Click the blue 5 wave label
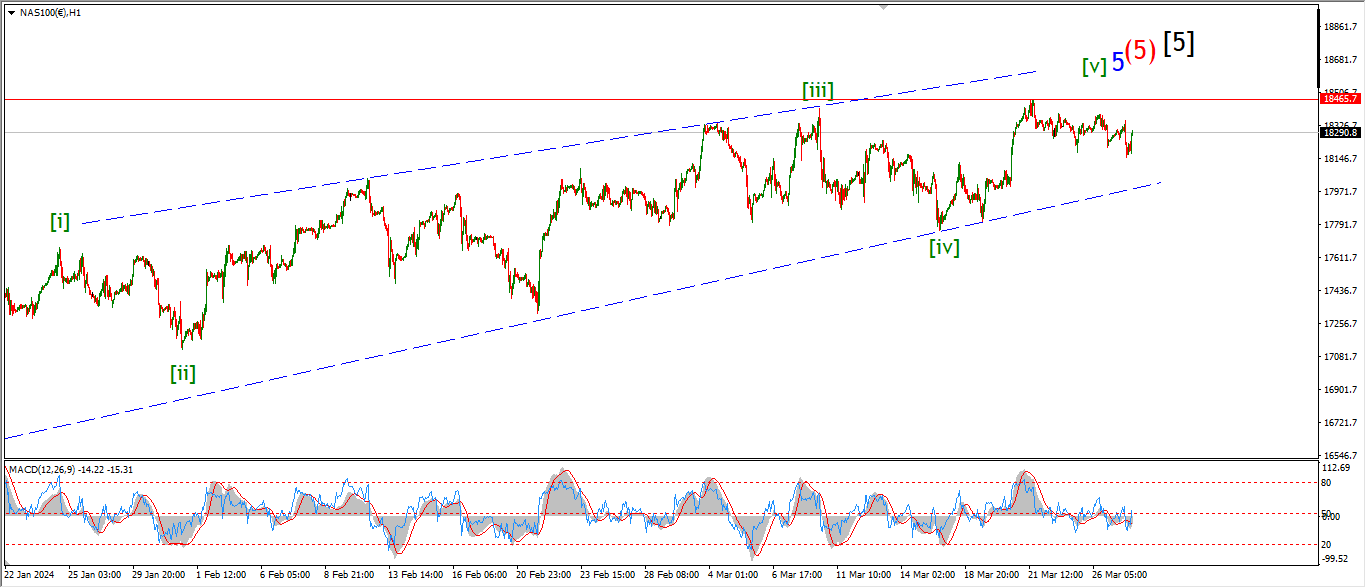1366x588 pixels. [x=1117, y=61]
